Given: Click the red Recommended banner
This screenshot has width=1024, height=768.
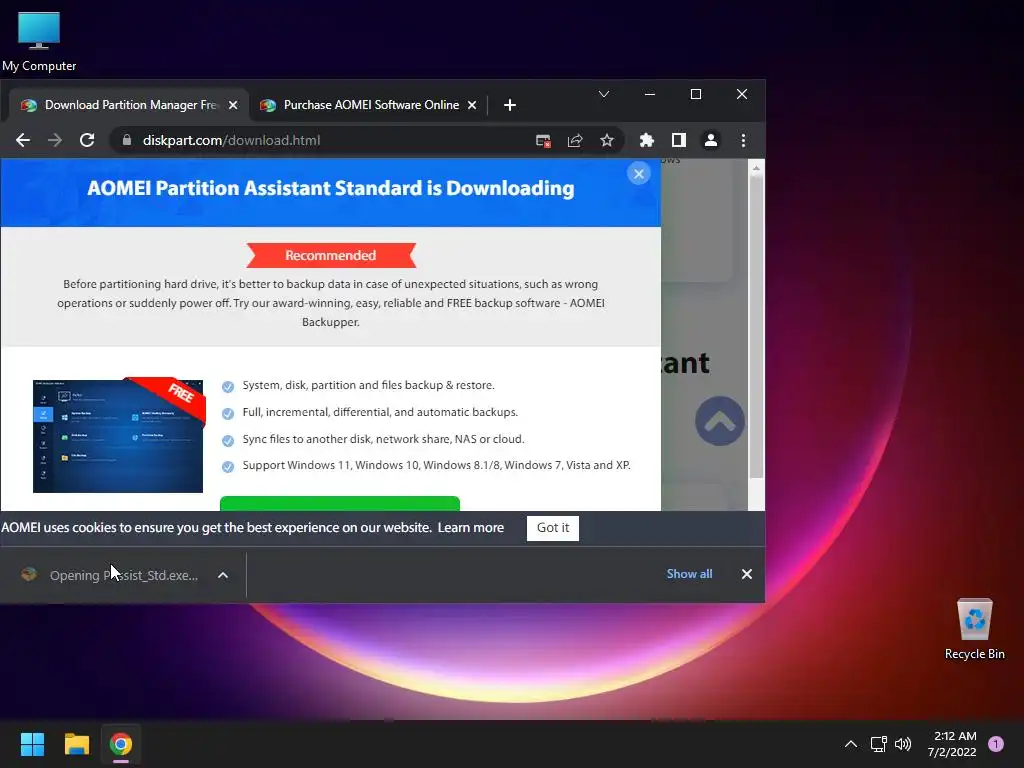Looking at the screenshot, I should [330, 255].
